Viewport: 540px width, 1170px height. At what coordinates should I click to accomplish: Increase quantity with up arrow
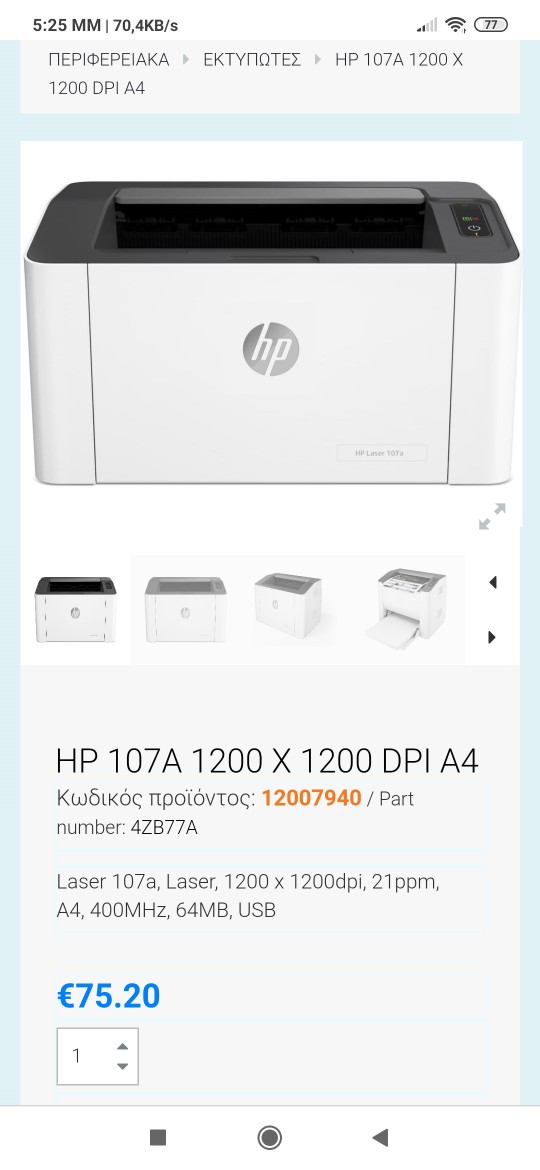pyautogui.click(x=123, y=1046)
